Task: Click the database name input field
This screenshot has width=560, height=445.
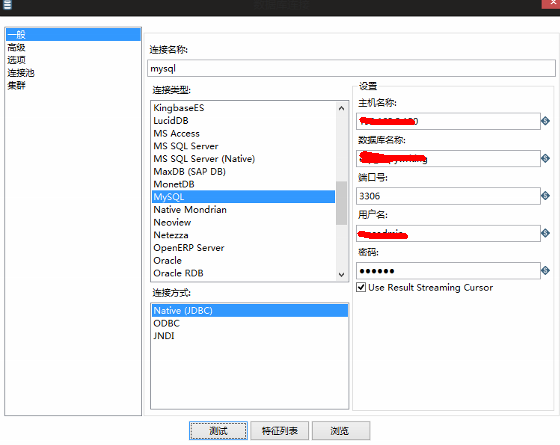Action: click(x=448, y=158)
